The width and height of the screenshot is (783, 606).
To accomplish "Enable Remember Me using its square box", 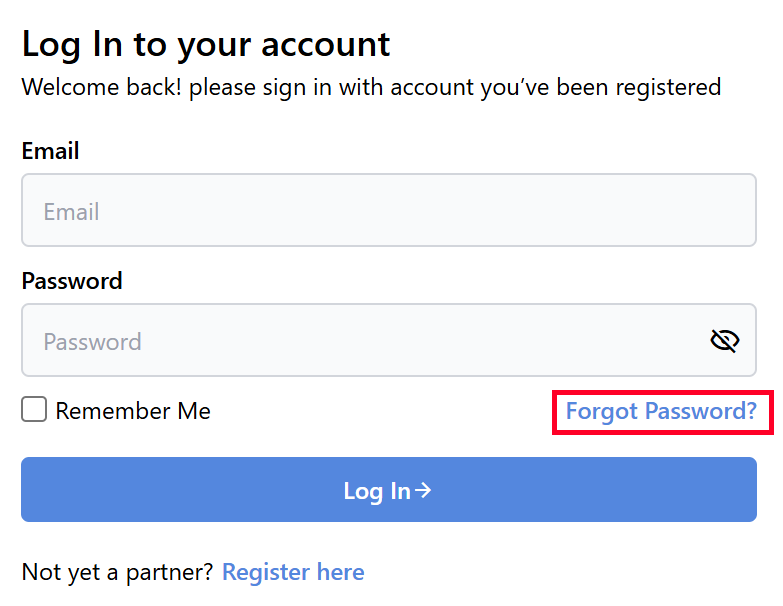I will [34, 410].
